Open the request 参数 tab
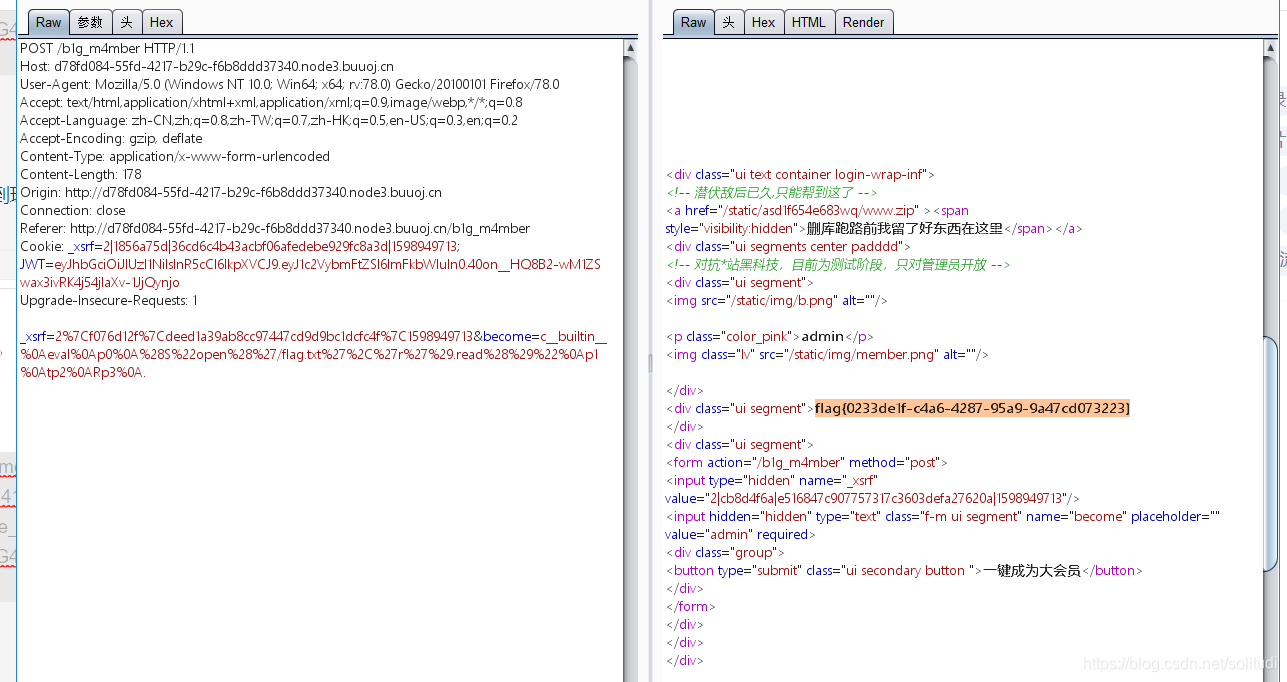The width and height of the screenshot is (1287, 682). tap(90, 22)
